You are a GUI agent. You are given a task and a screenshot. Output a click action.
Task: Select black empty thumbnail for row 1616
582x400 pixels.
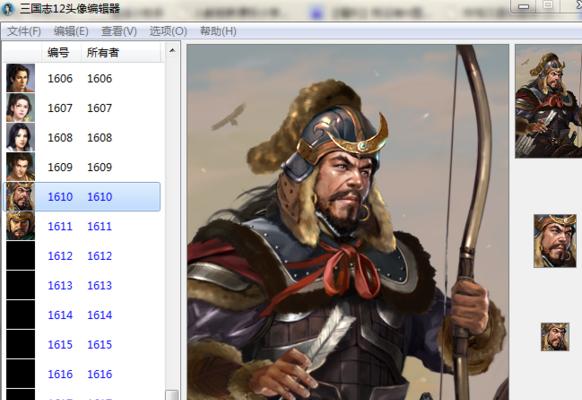[x=20, y=374]
